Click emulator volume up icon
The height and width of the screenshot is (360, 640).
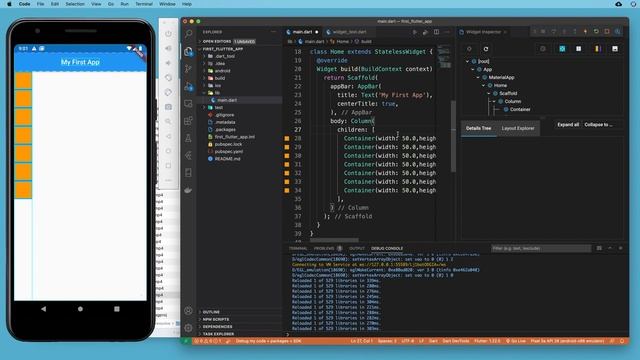point(168,48)
